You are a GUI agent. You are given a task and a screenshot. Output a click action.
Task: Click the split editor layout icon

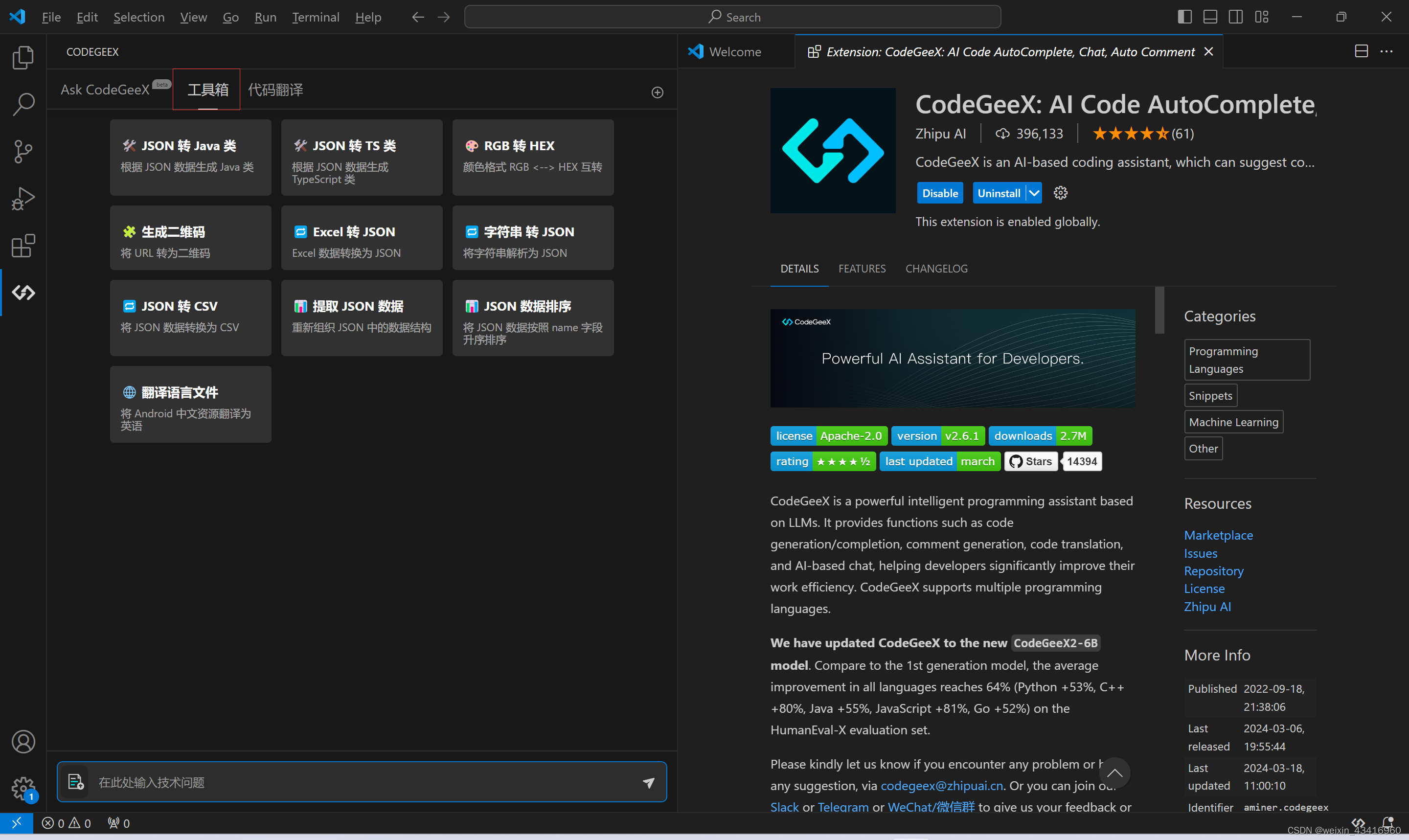click(1361, 51)
